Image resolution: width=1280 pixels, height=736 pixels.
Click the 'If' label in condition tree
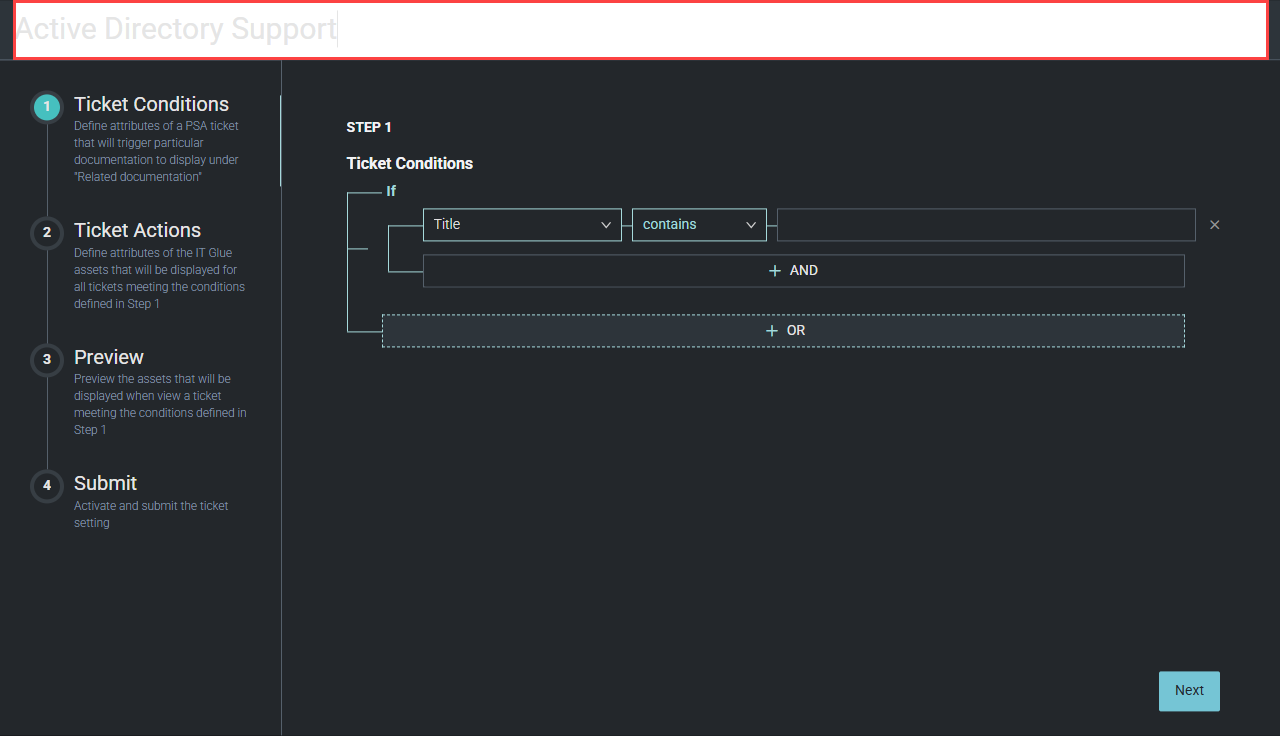coord(391,191)
